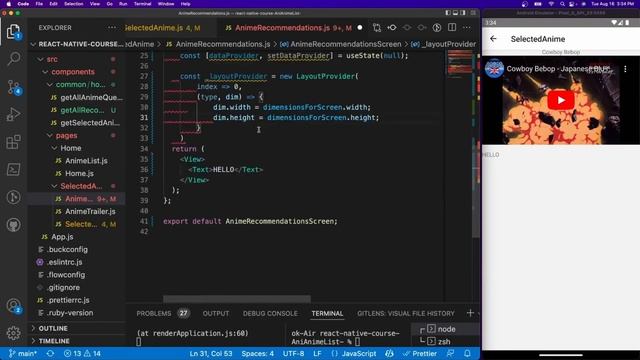Click the split editor icon
The image size is (640, 360).
coord(452,27)
